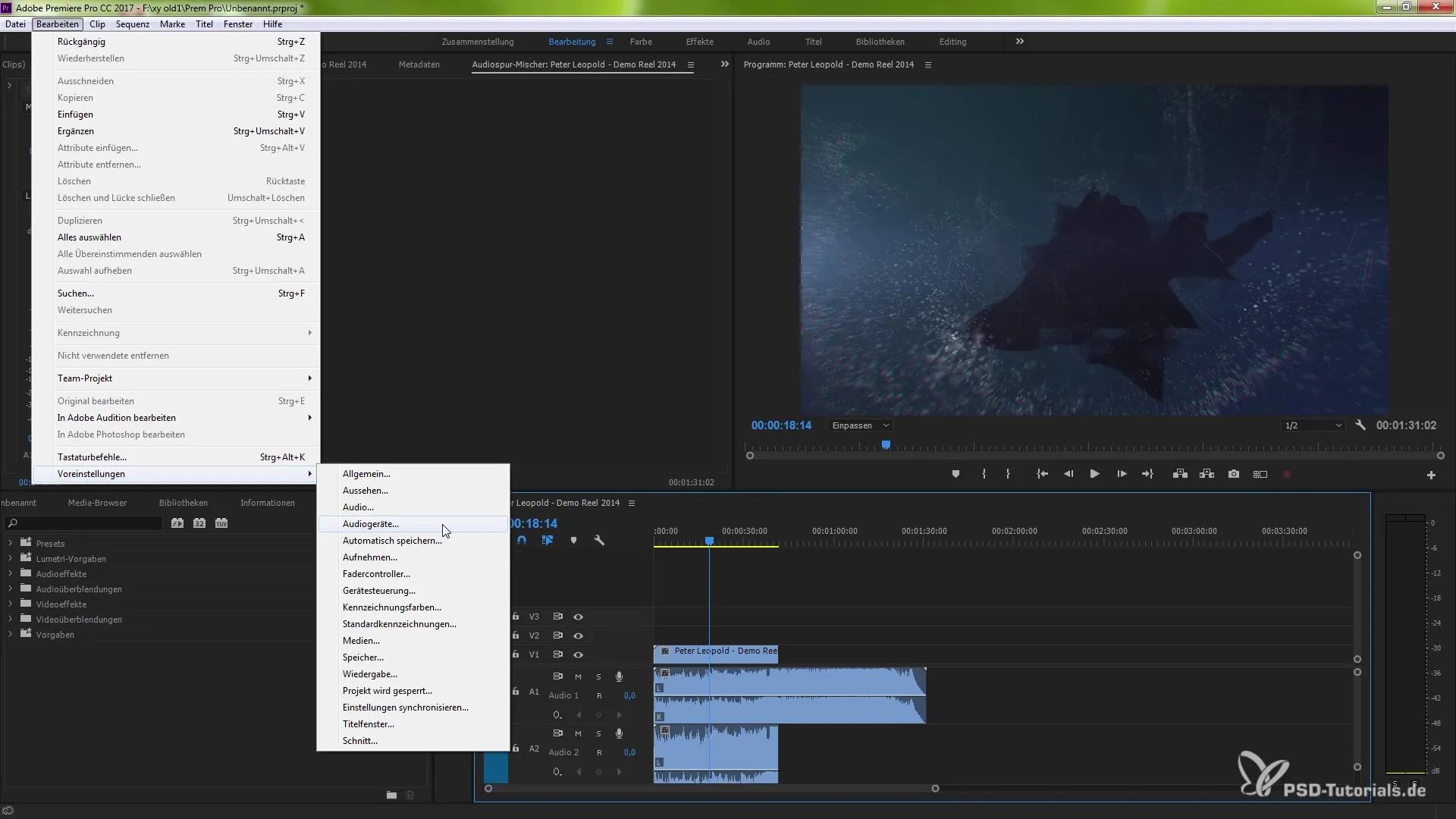
Task: Toggle lock on V1 track
Action: click(x=516, y=654)
